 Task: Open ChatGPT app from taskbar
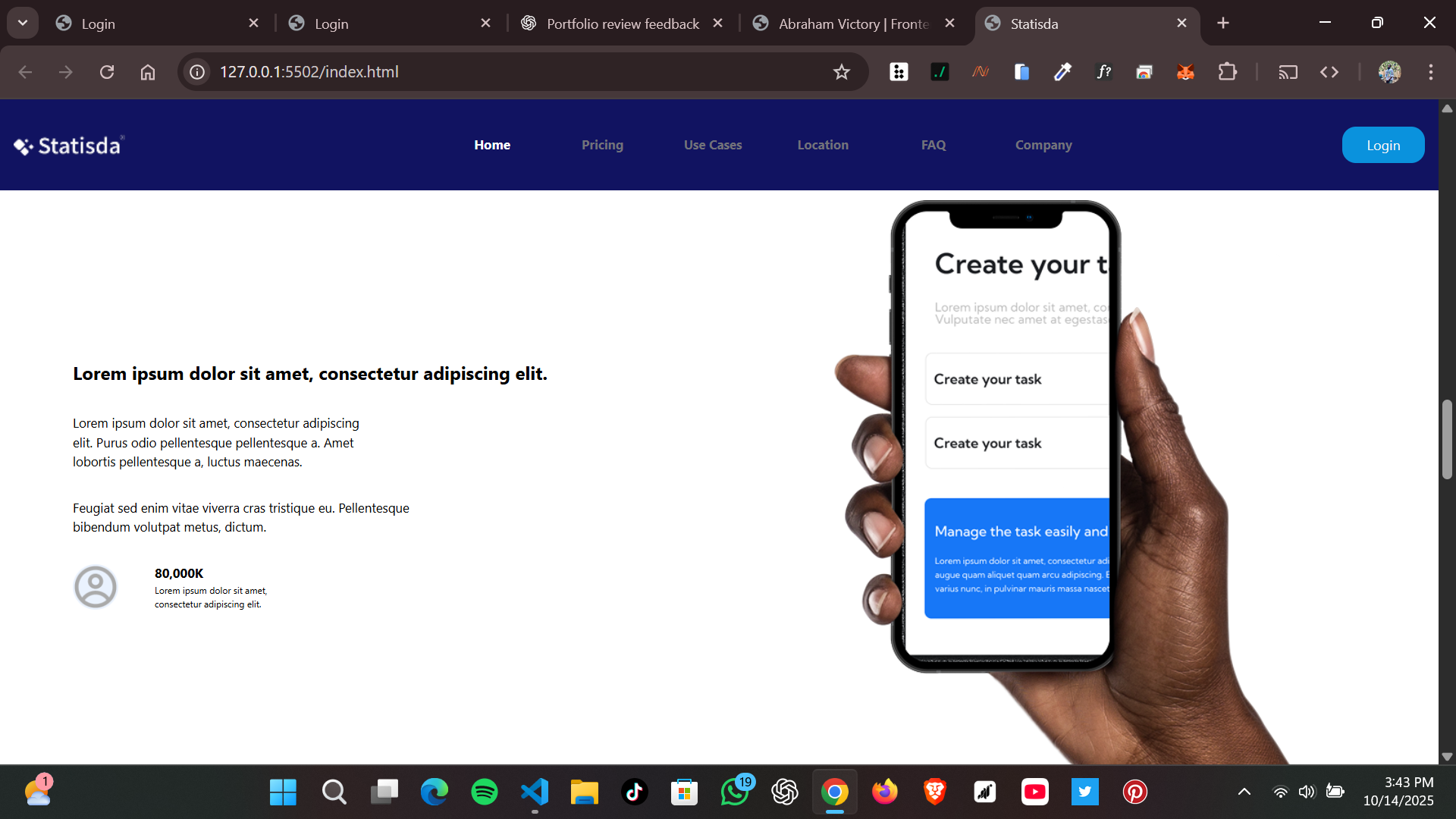[x=785, y=792]
